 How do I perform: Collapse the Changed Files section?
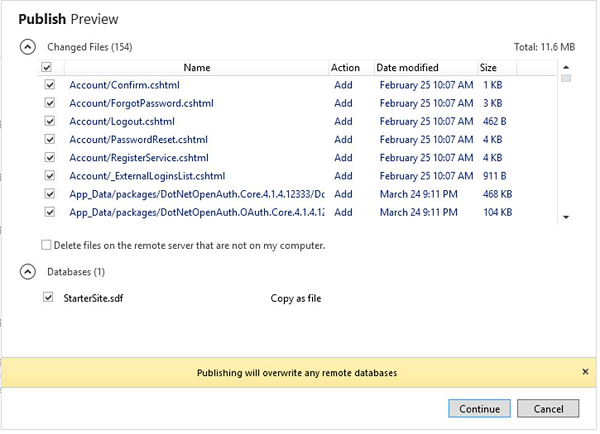pos(28,46)
